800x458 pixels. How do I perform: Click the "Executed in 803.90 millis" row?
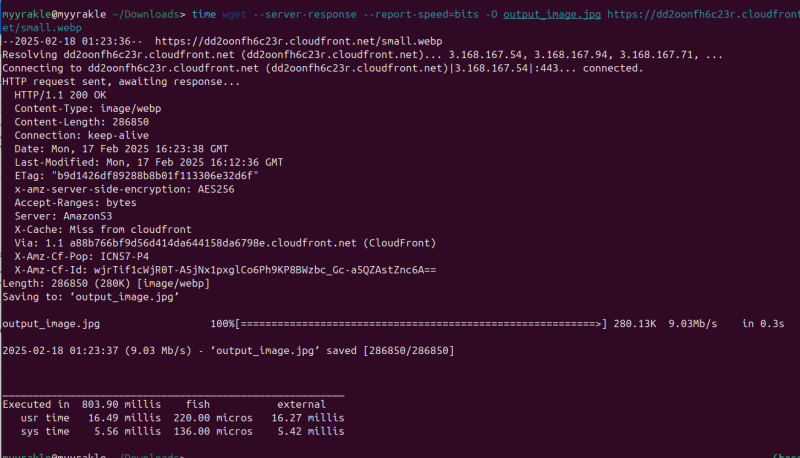click(82, 404)
